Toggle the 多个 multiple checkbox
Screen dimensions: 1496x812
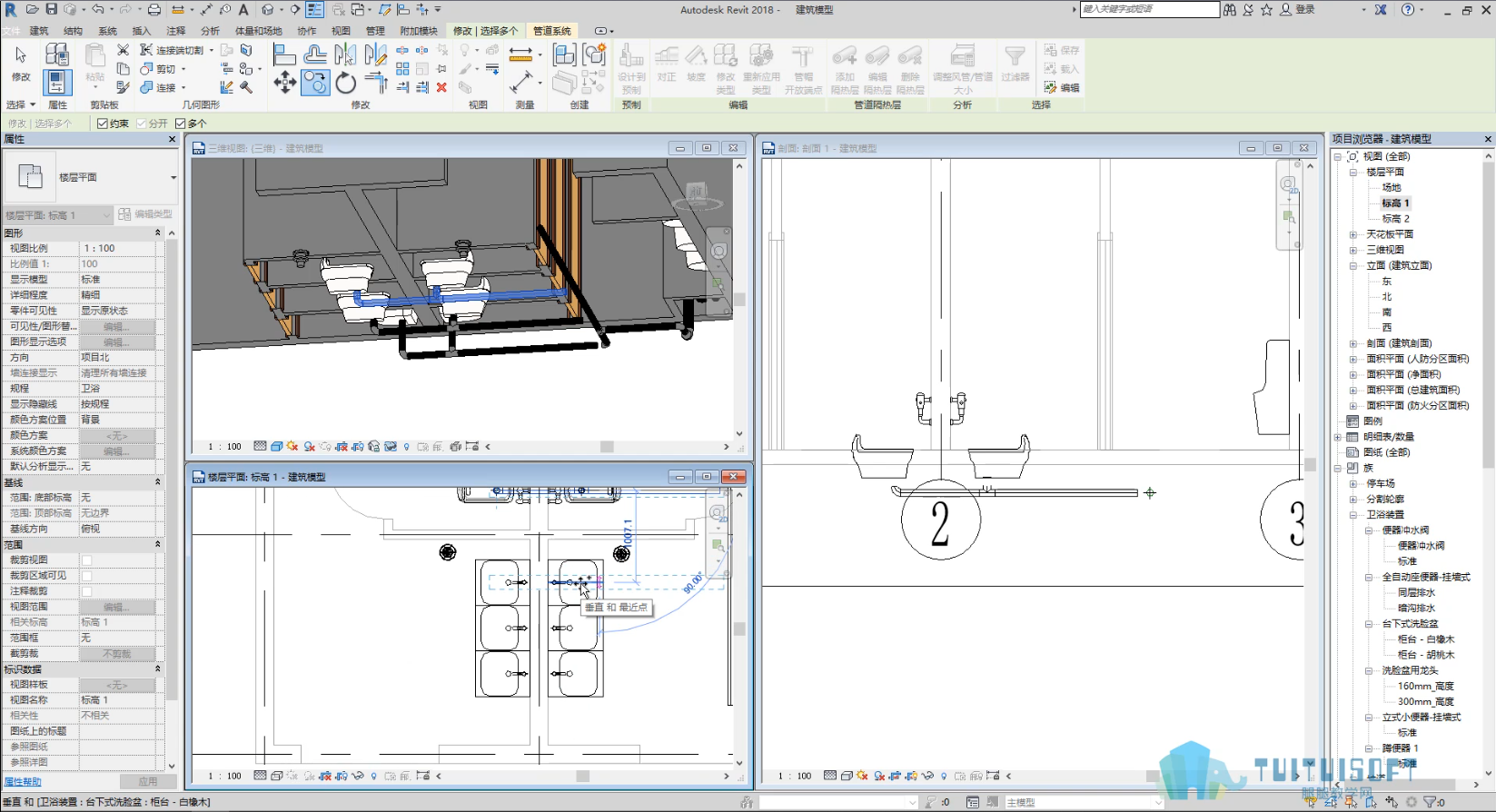pyautogui.click(x=180, y=124)
